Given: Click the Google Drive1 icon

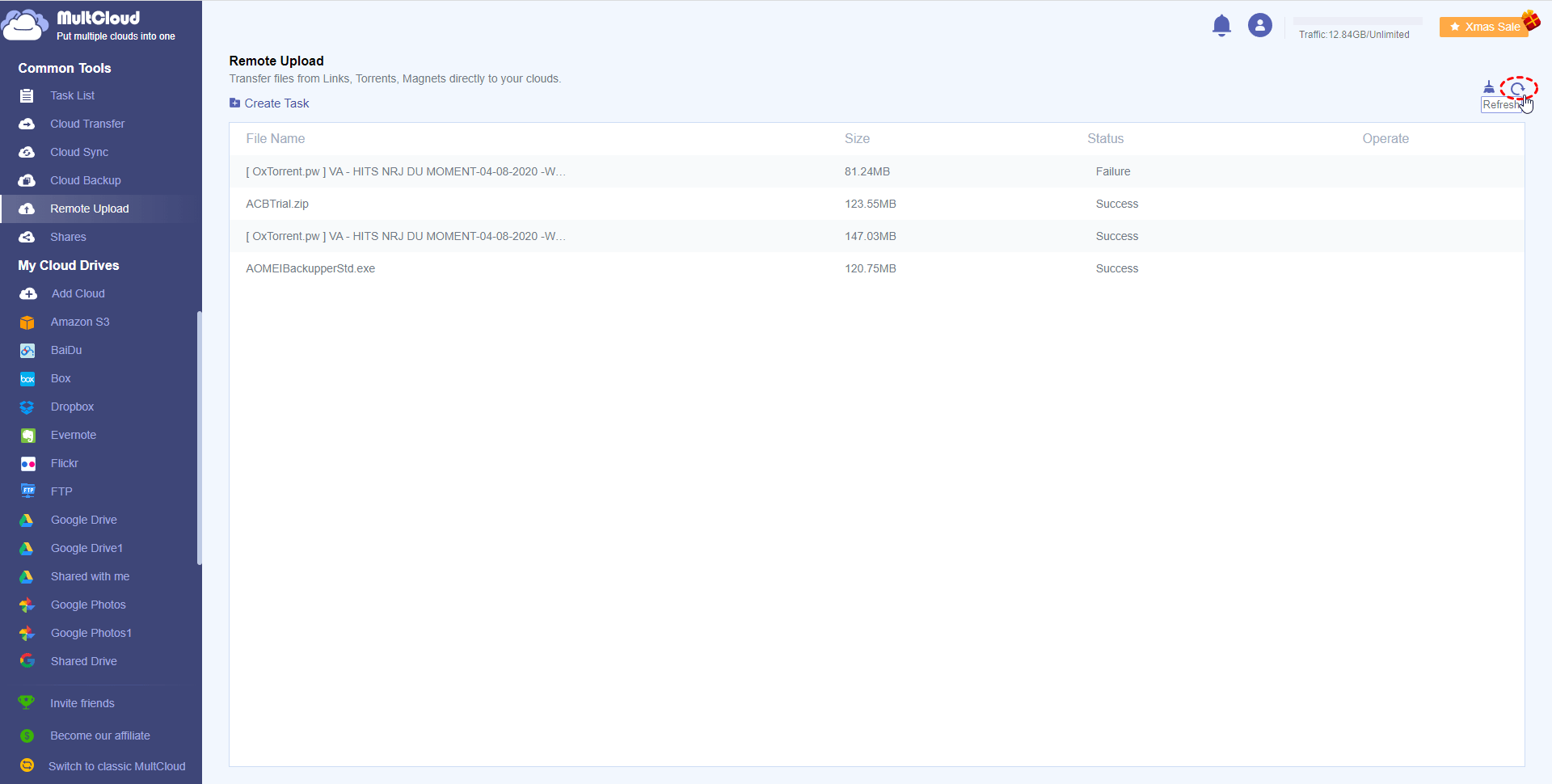Looking at the screenshot, I should coord(27,548).
